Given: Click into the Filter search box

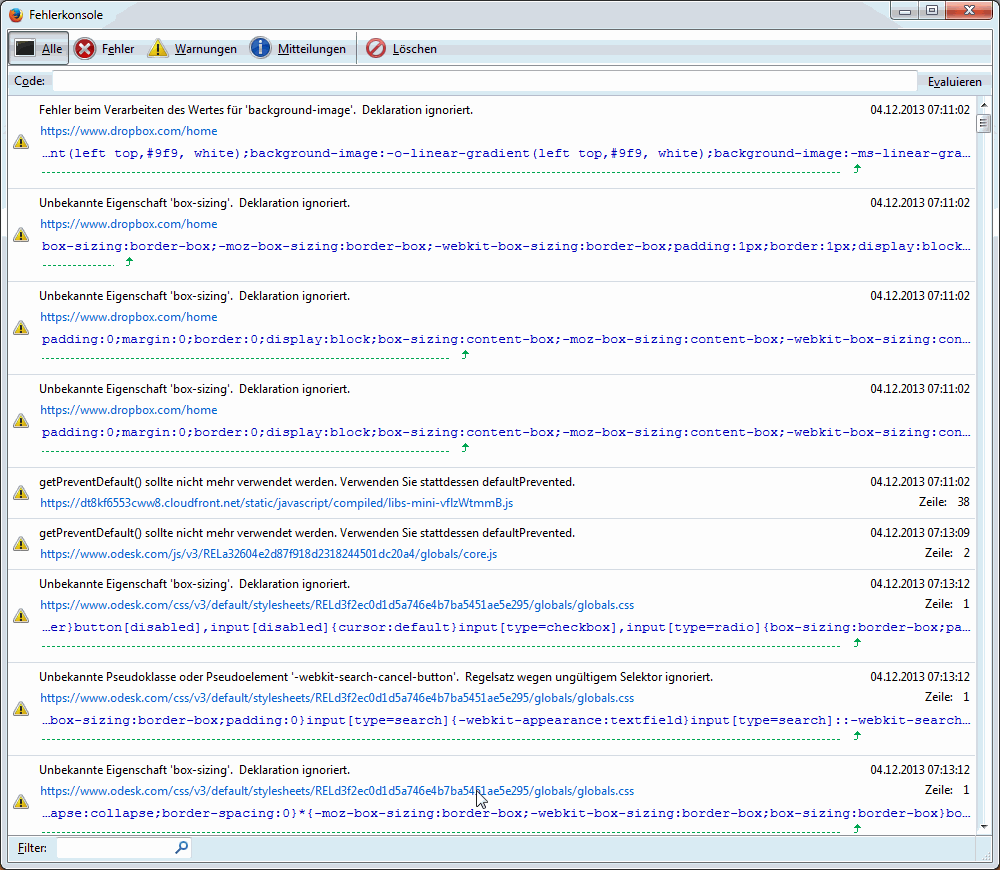Looking at the screenshot, I should [x=115, y=848].
